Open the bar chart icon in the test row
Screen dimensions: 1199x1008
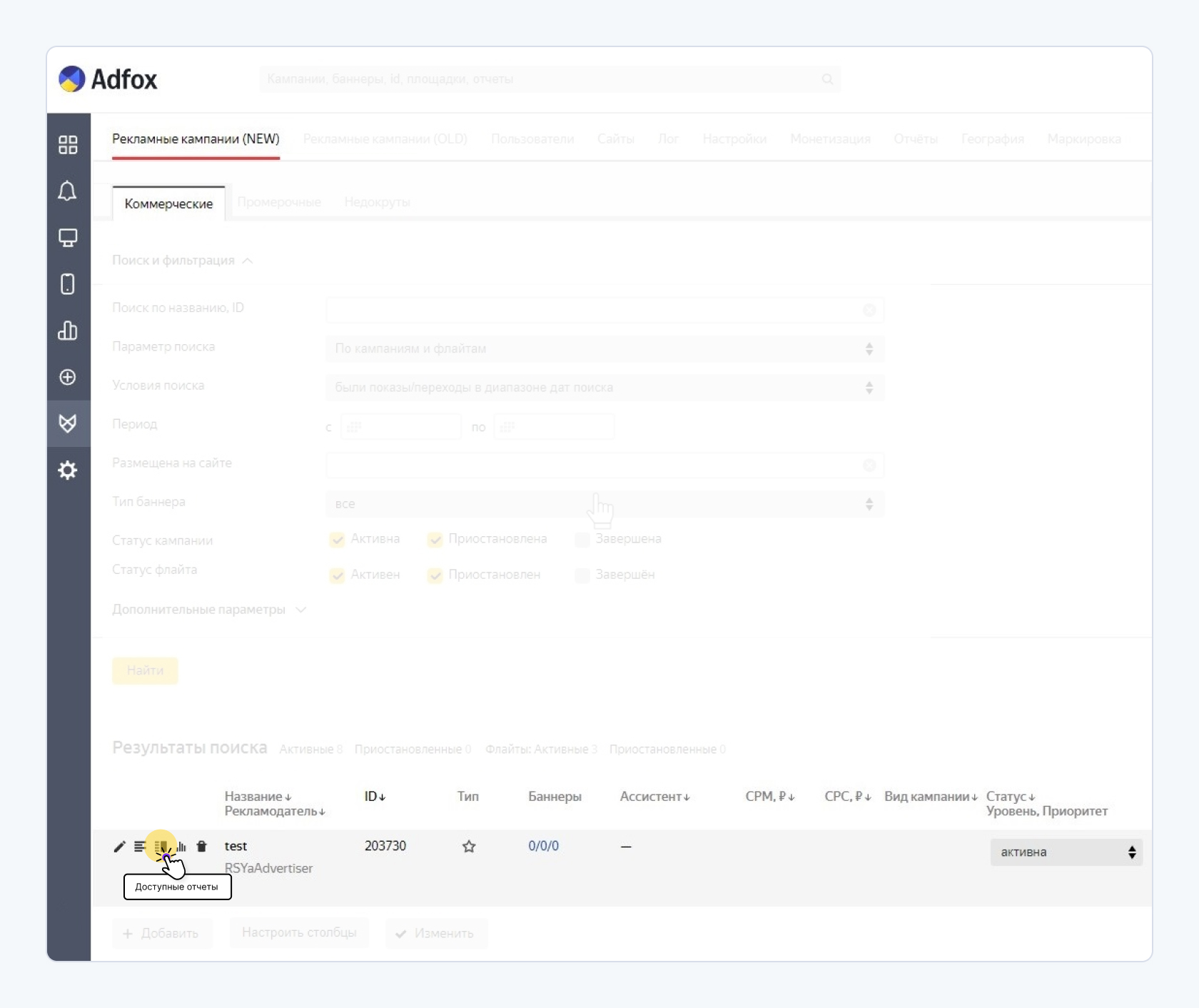click(181, 847)
